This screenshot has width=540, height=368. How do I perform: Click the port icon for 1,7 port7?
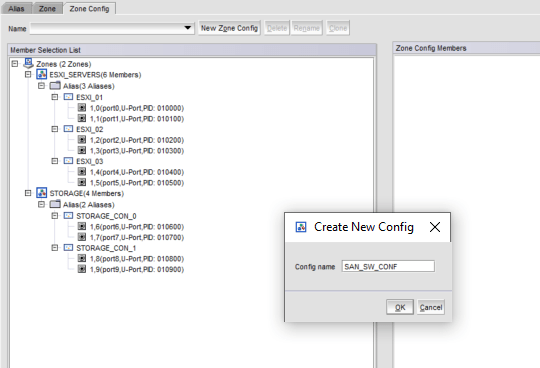coord(82,237)
